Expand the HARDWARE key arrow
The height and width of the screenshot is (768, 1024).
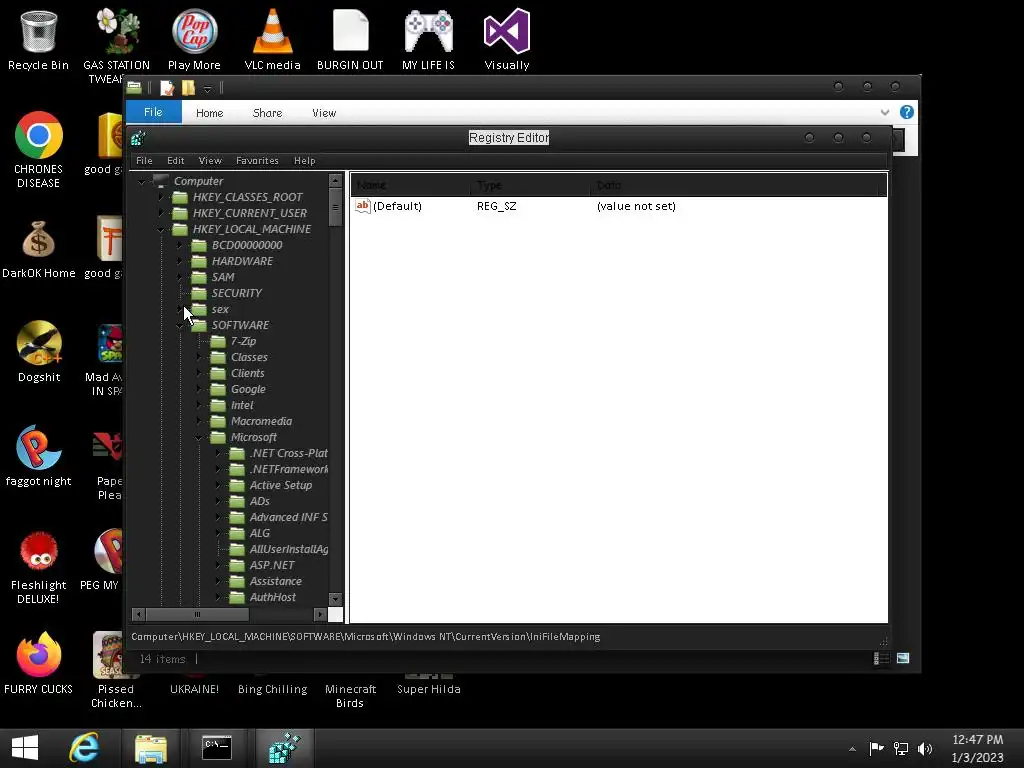180,261
